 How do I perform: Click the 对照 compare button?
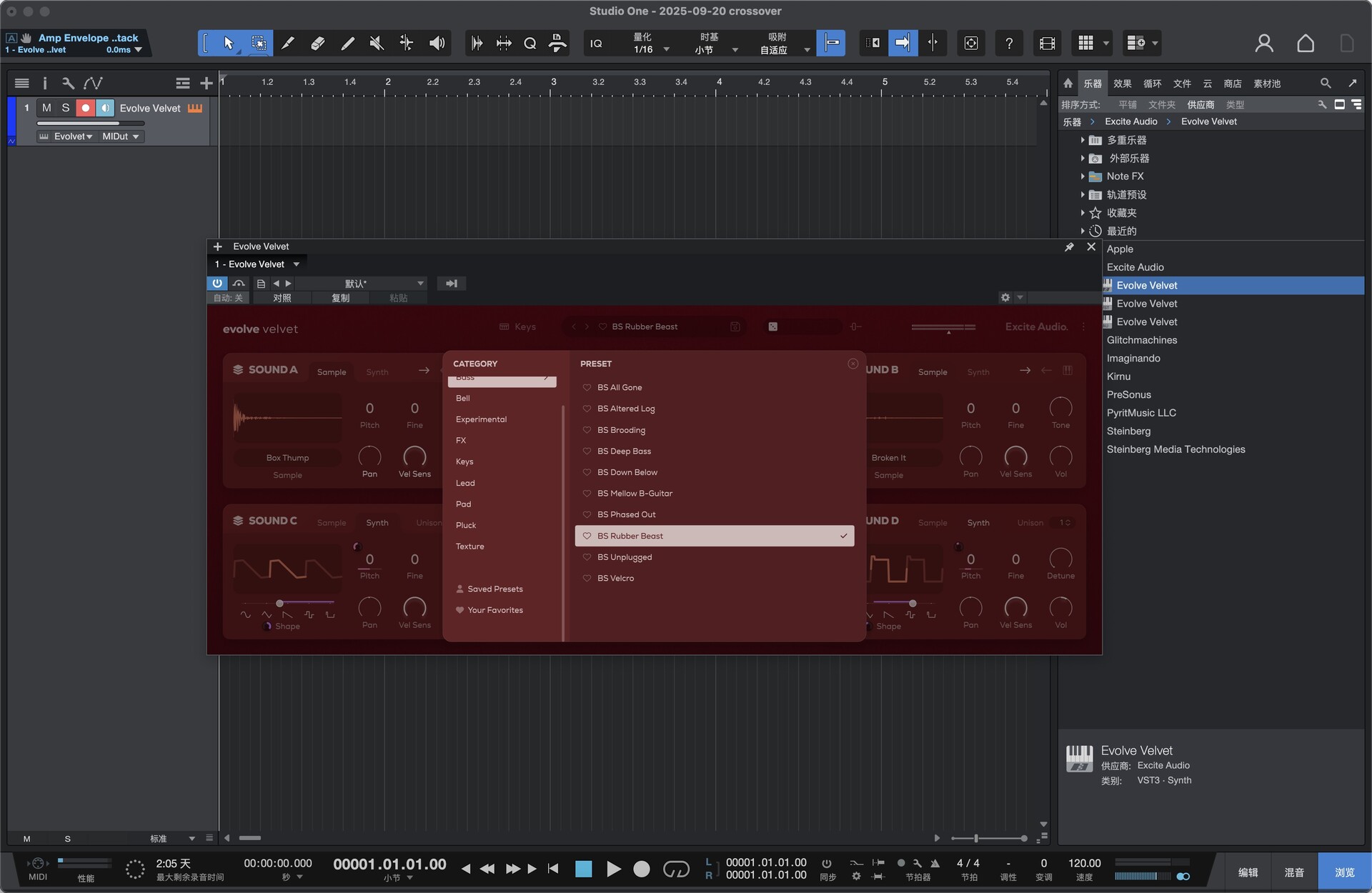pos(282,298)
